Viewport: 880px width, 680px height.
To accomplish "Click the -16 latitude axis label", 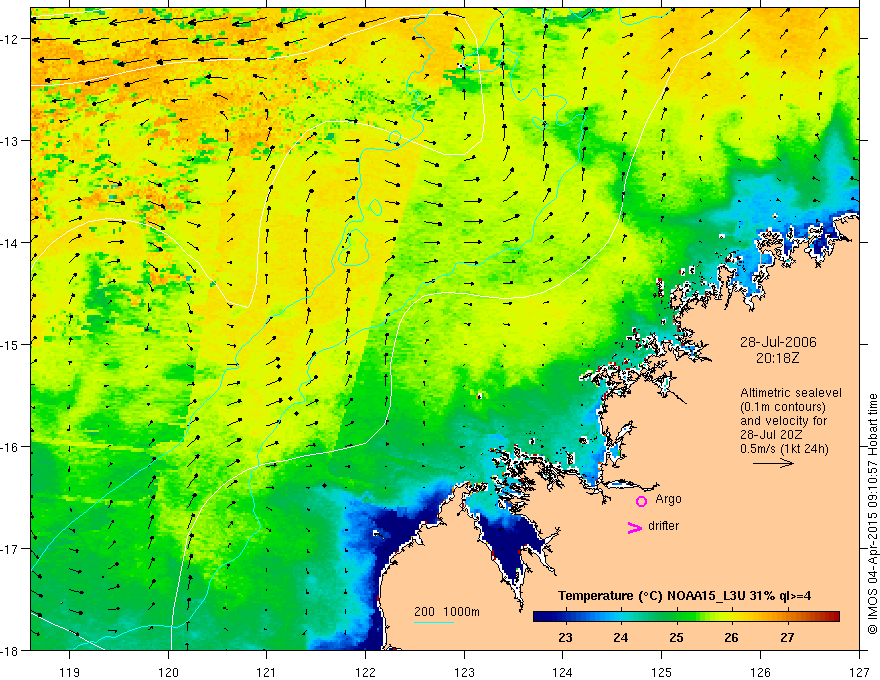I will click(10, 447).
